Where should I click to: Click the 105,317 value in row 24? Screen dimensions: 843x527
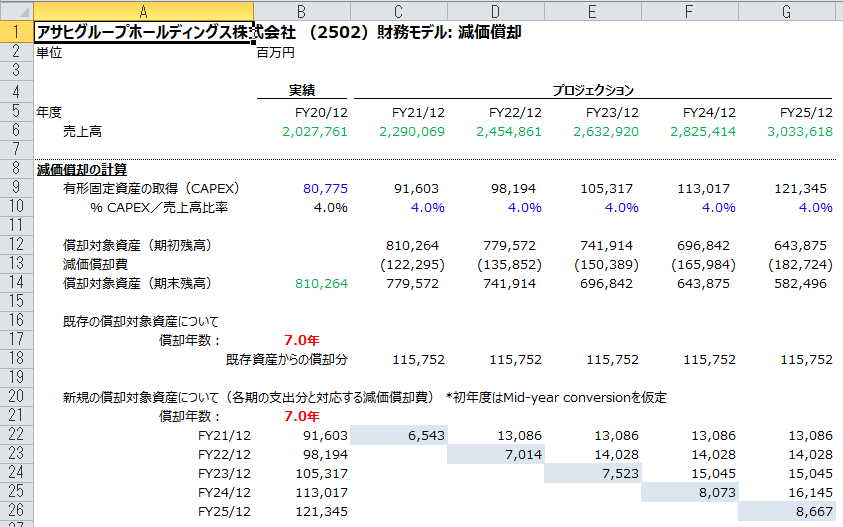click(322, 473)
